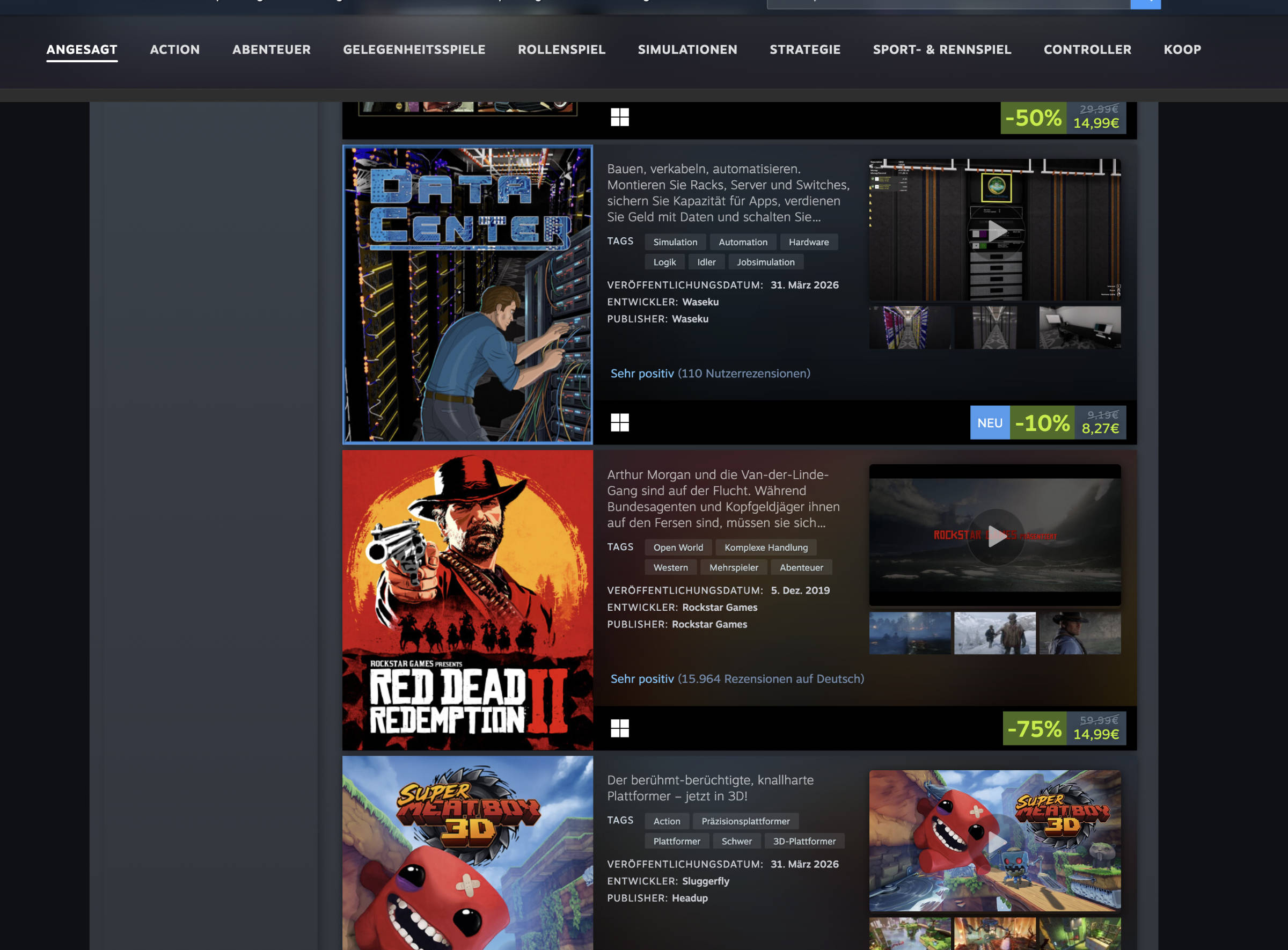Select the Open World tag
This screenshot has width=1288, height=950.
click(678, 547)
